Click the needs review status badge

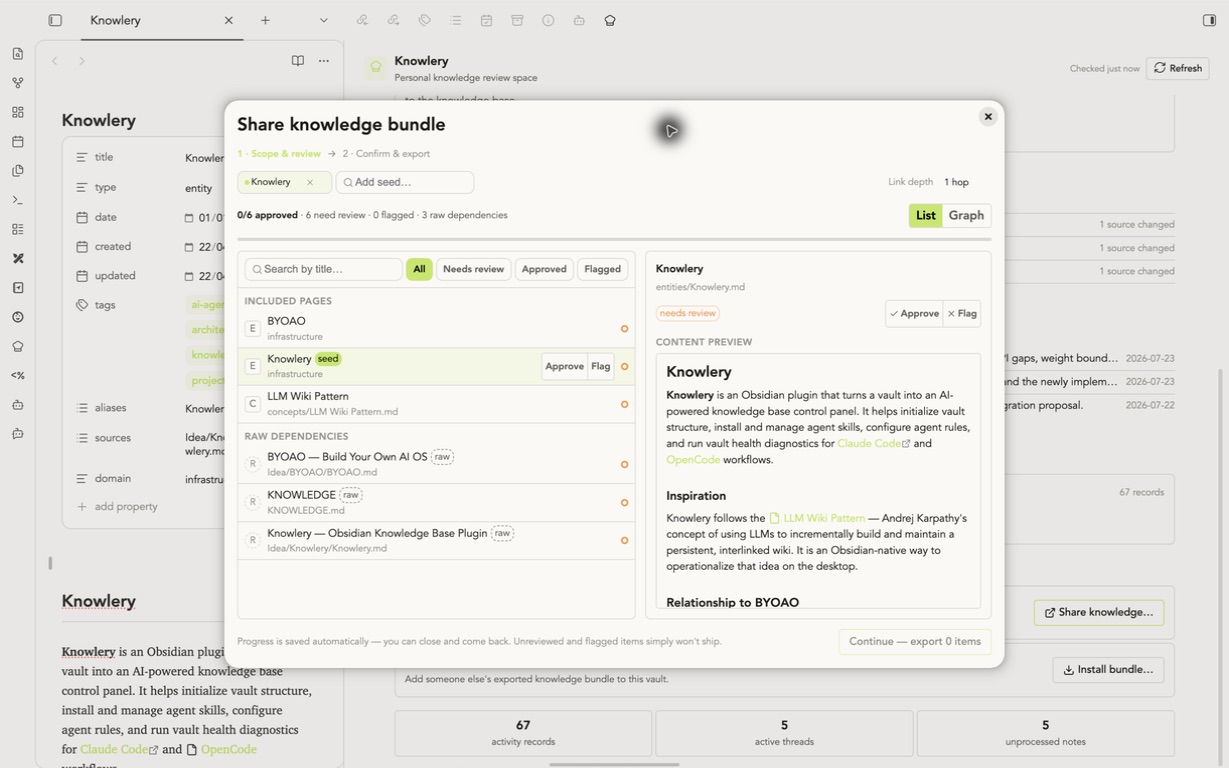click(x=688, y=313)
